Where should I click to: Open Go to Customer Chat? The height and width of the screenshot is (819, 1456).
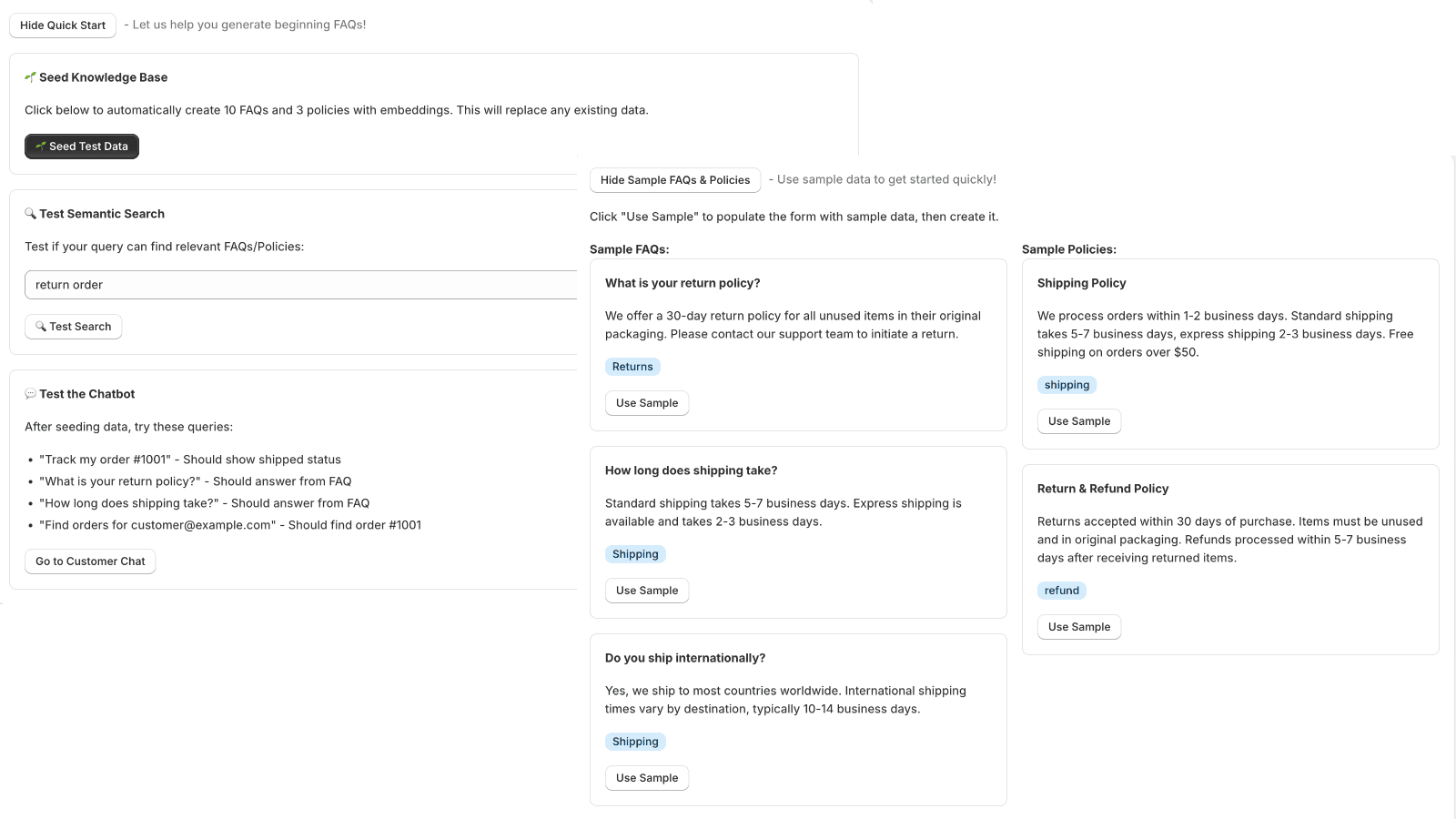tap(90, 561)
